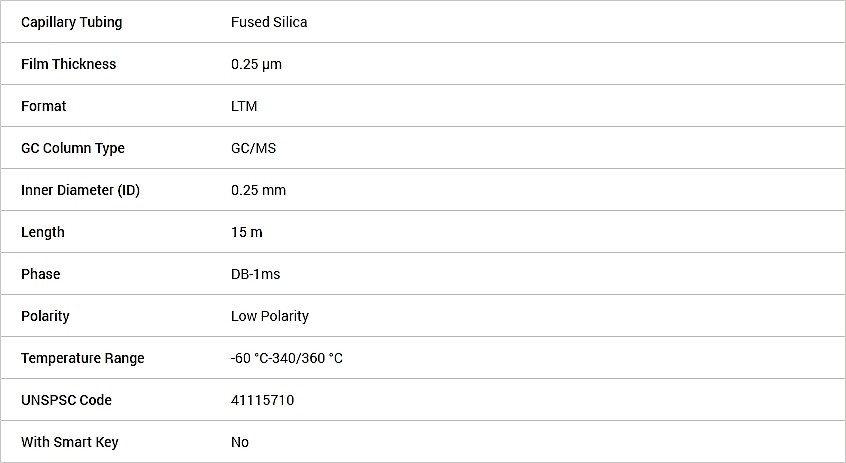Select the 0.25 mm inner diameter value
This screenshot has width=846, height=463.
point(258,190)
